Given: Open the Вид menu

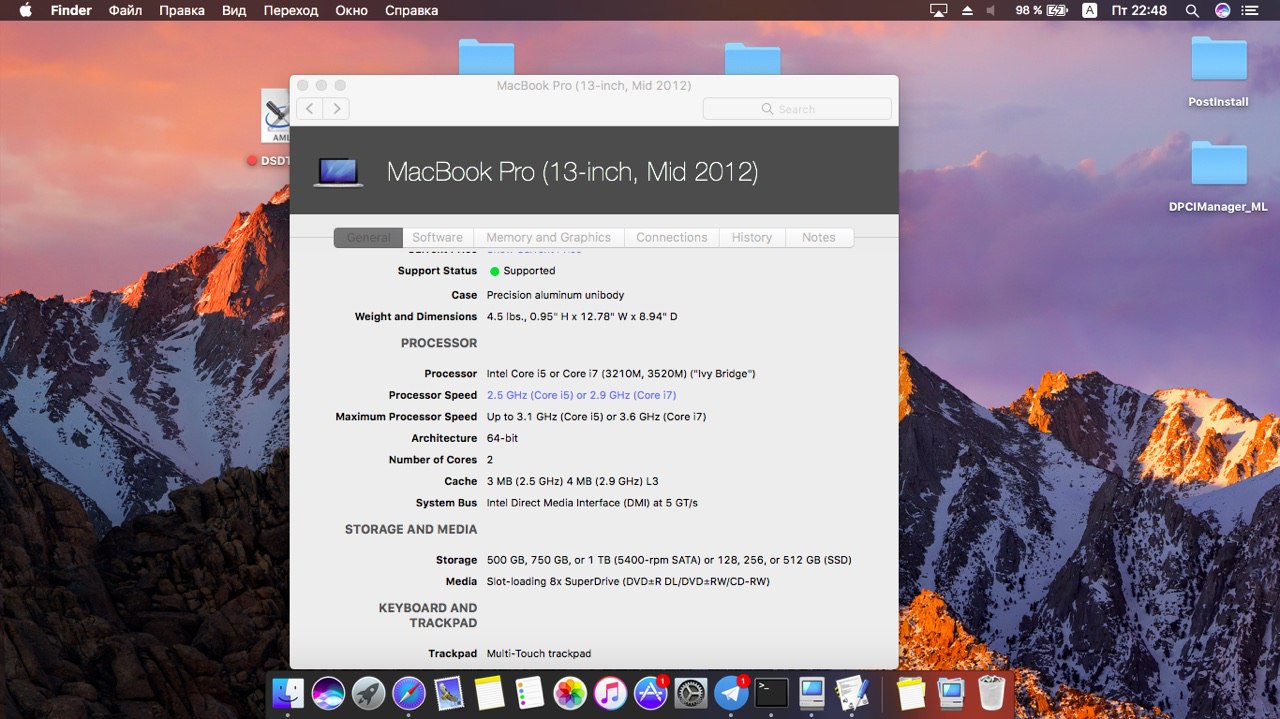Looking at the screenshot, I should 234,10.
